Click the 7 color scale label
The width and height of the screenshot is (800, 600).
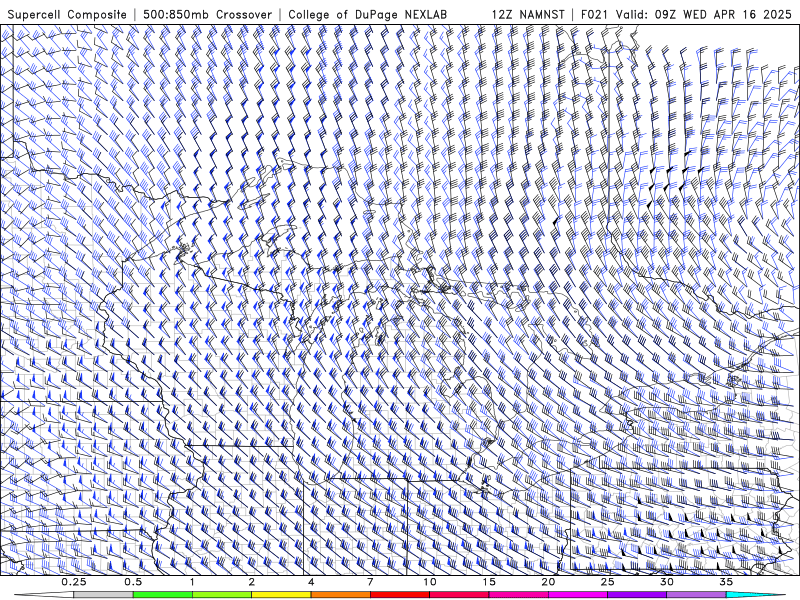point(370,582)
